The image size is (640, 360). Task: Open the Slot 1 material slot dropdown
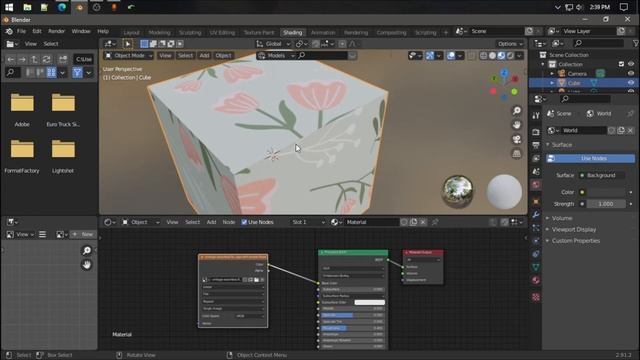(x=308, y=222)
